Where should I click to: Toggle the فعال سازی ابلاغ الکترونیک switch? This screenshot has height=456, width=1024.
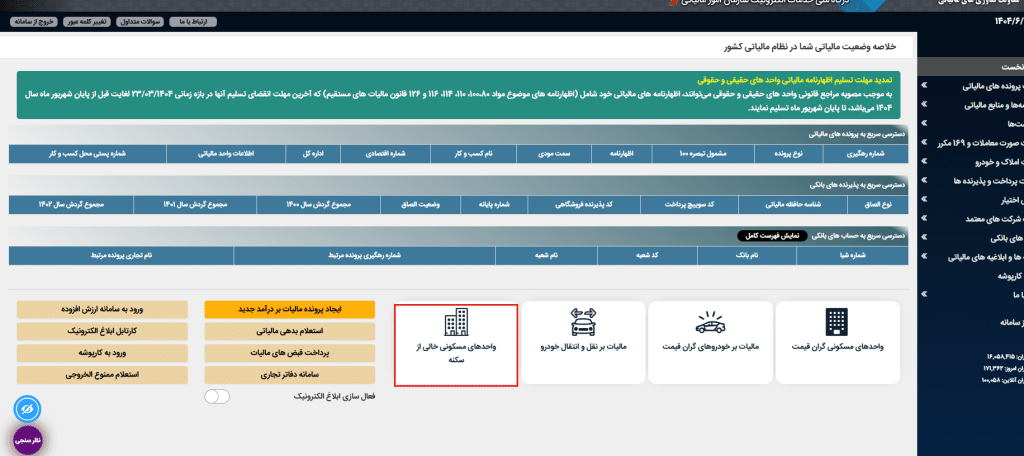(x=216, y=397)
